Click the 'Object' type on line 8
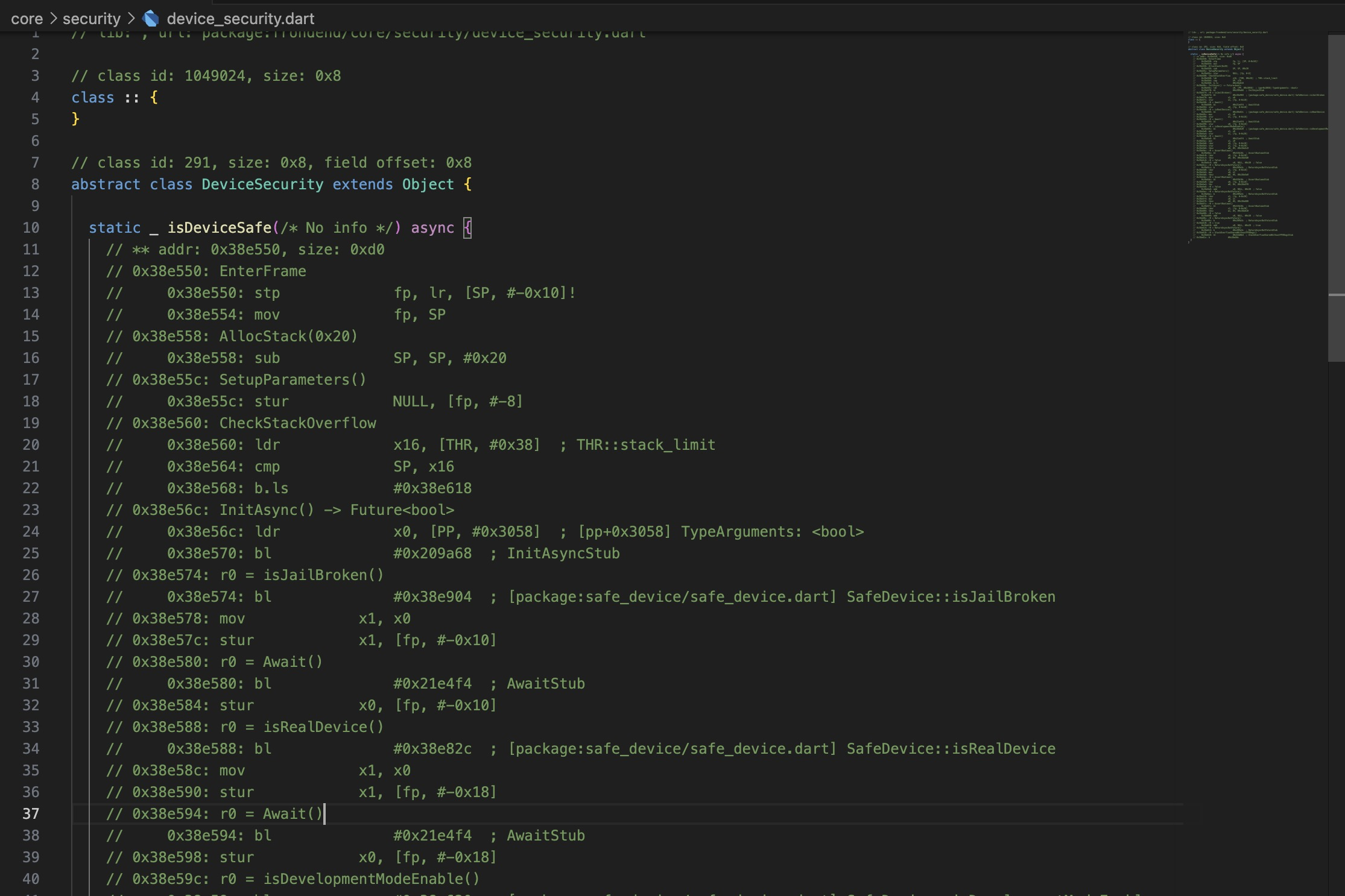 pyautogui.click(x=428, y=185)
